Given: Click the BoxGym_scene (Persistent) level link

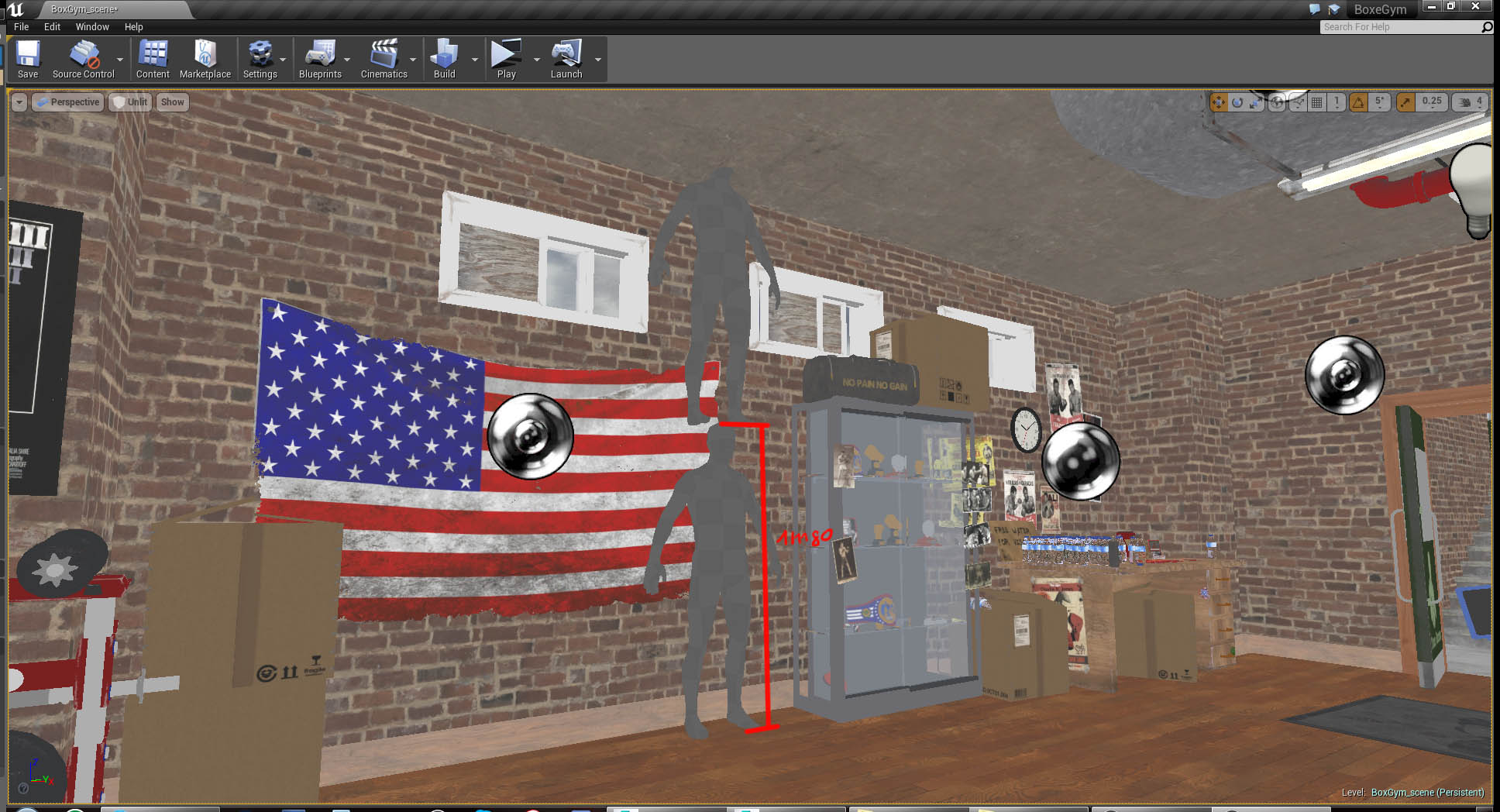Looking at the screenshot, I should tap(1427, 792).
